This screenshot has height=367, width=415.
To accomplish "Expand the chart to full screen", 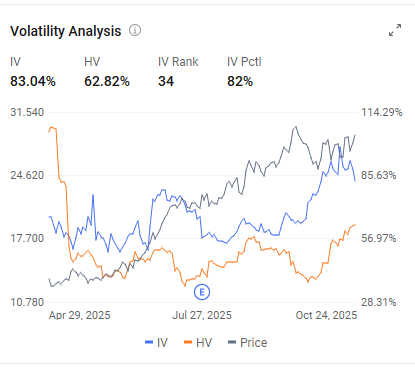I will (x=395, y=30).
